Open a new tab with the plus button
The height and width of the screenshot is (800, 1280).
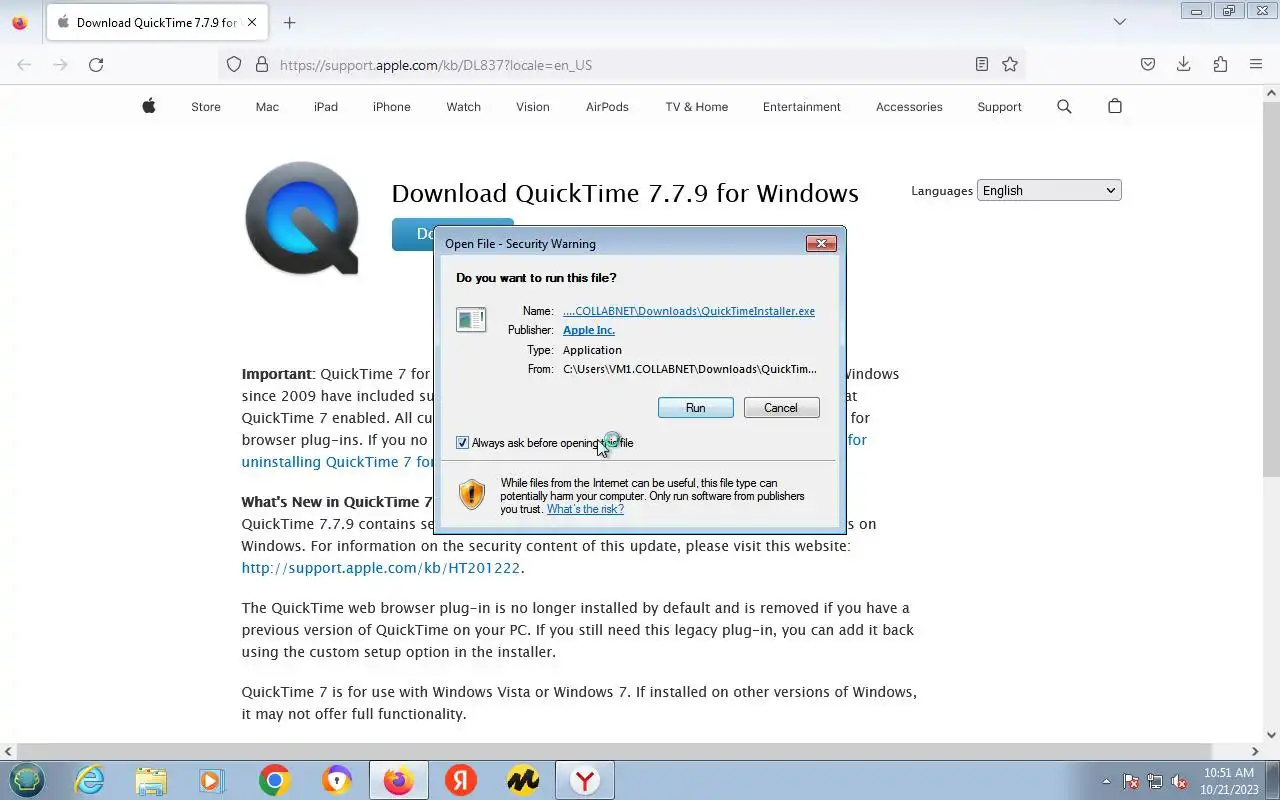(289, 22)
